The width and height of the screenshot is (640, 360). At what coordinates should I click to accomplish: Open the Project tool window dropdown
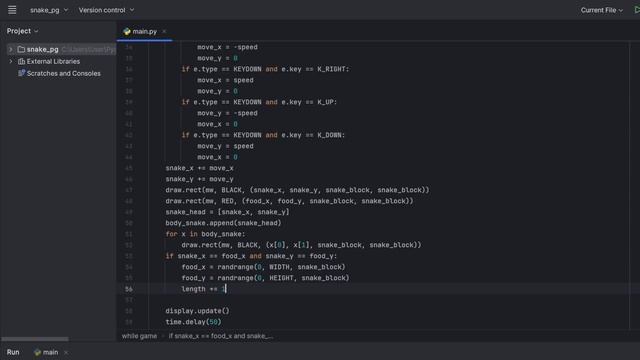click(x=22, y=31)
